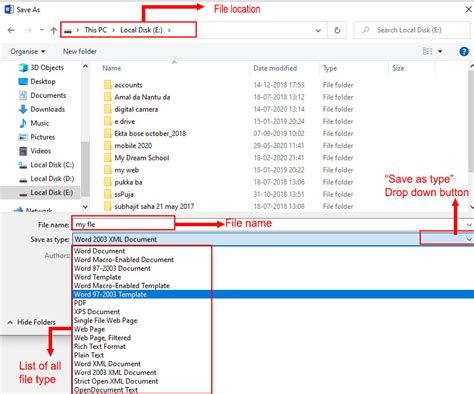The image size is (474, 394).
Task: Sort by Size column header
Action: click(x=398, y=68)
